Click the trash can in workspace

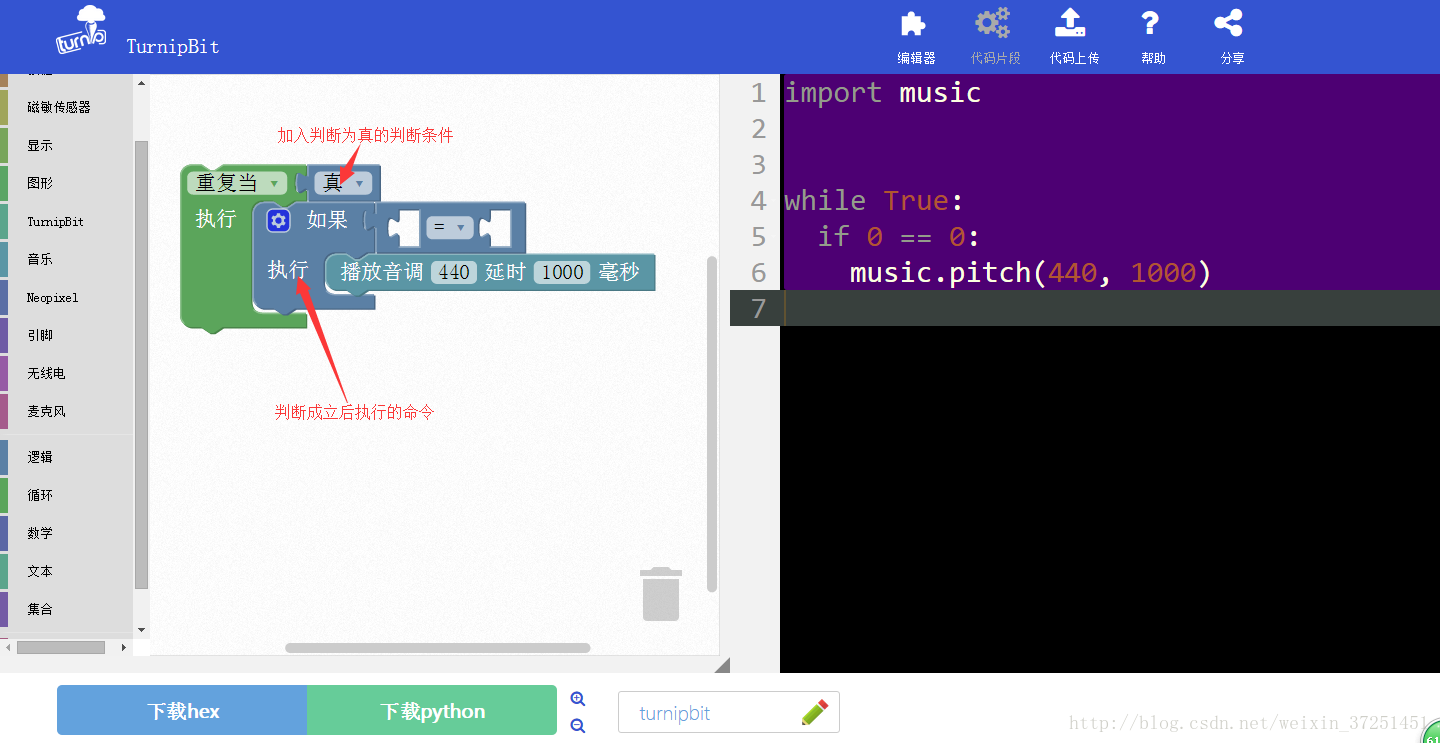661,593
